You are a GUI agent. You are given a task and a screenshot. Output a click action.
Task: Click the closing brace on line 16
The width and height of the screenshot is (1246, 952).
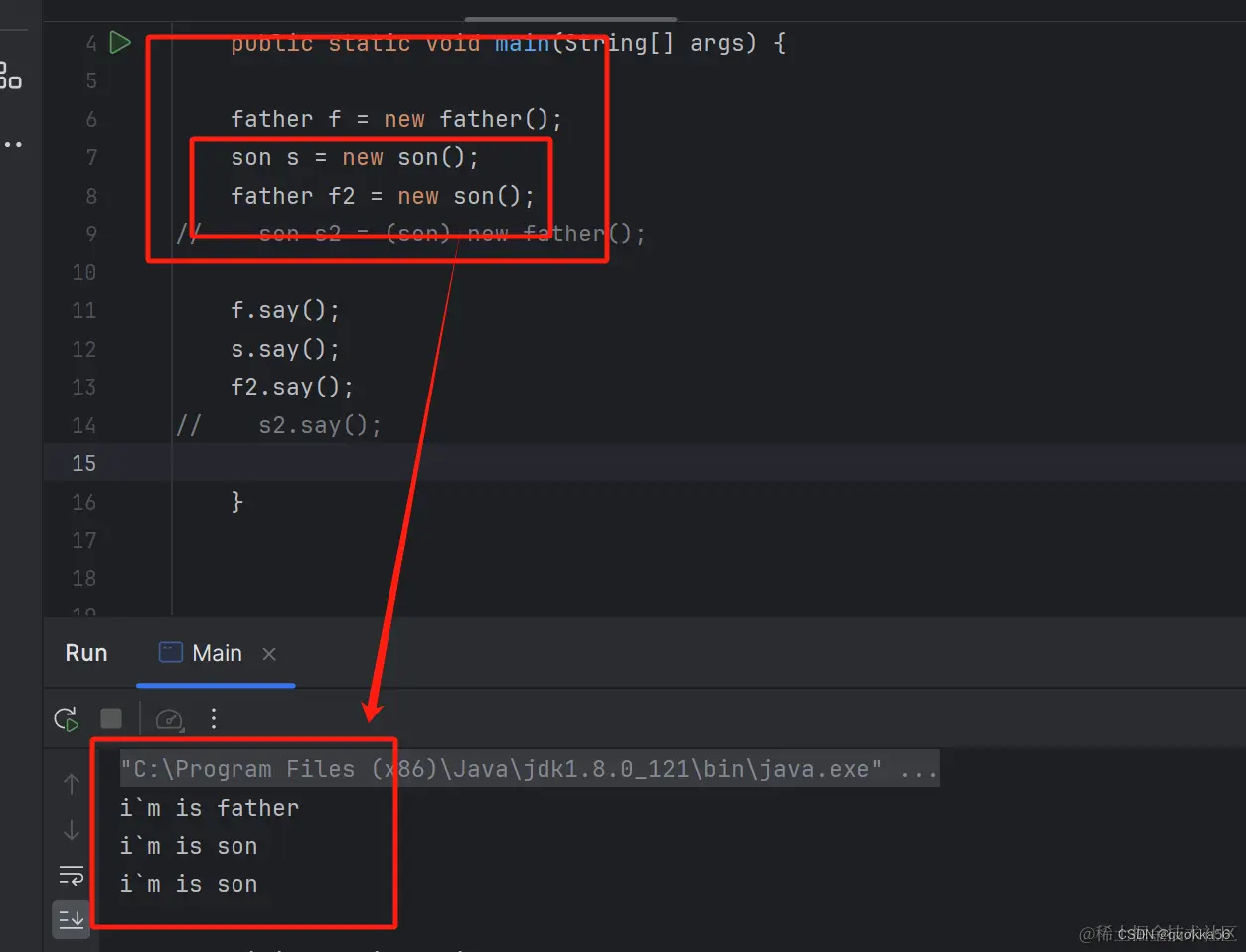[237, 502]
